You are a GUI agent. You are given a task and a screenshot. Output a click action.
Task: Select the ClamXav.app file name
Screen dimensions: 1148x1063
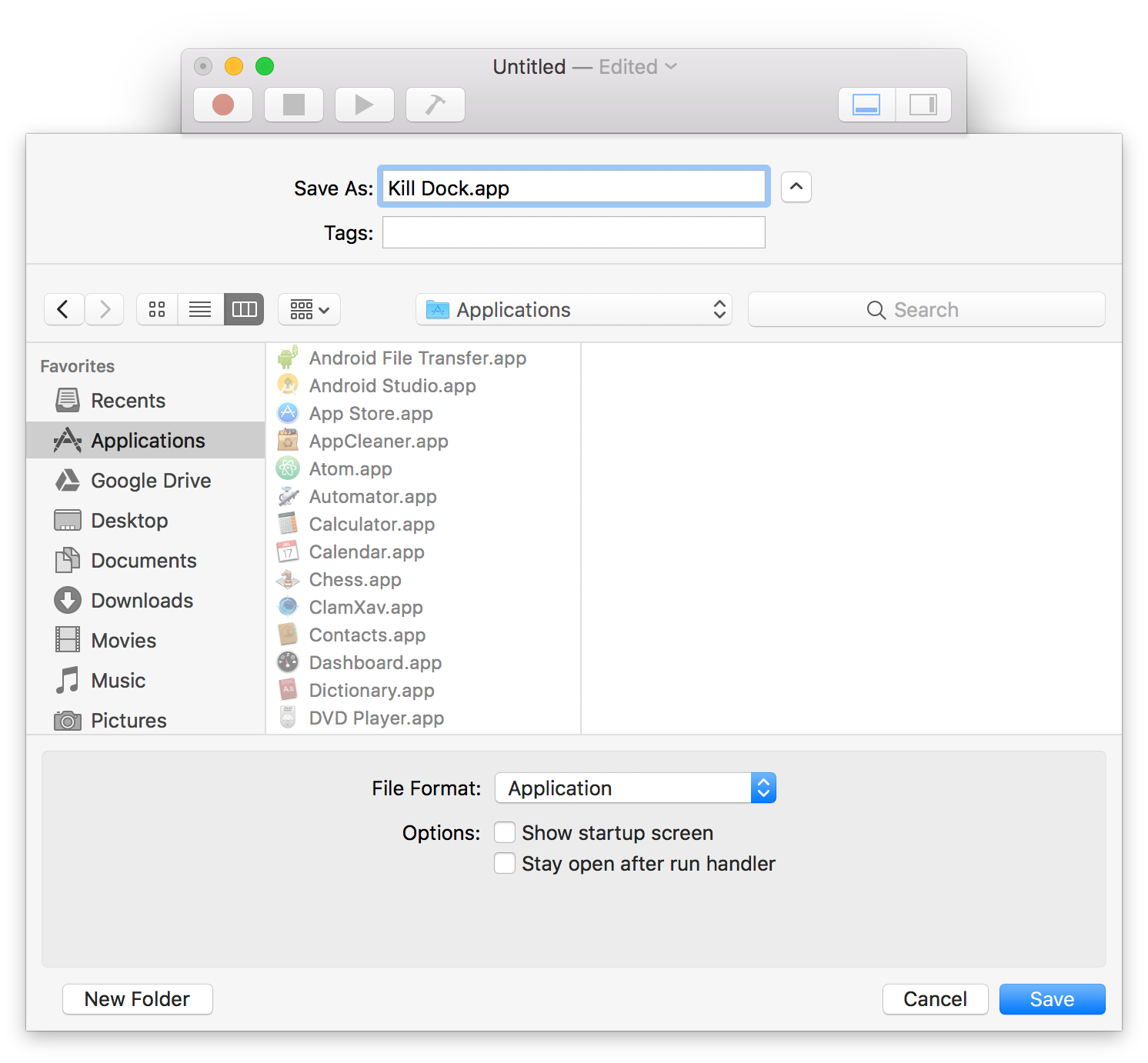(366, 608)
